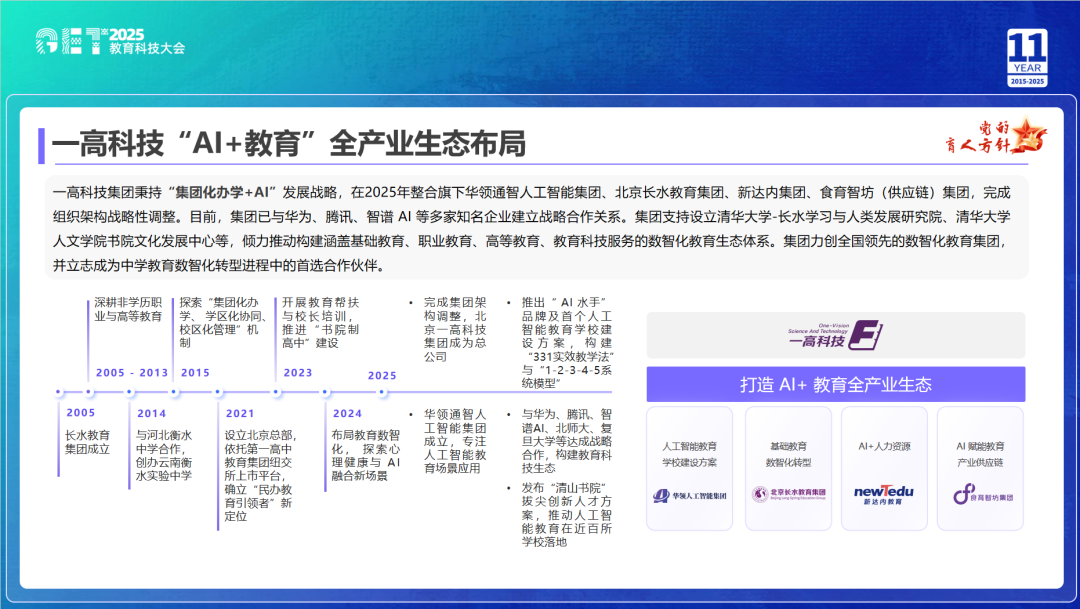Click the 打造 AI+ 教育全产业生态 banner
The image size is (1080, 609).
pyautogui.click(x=835, y=384)
